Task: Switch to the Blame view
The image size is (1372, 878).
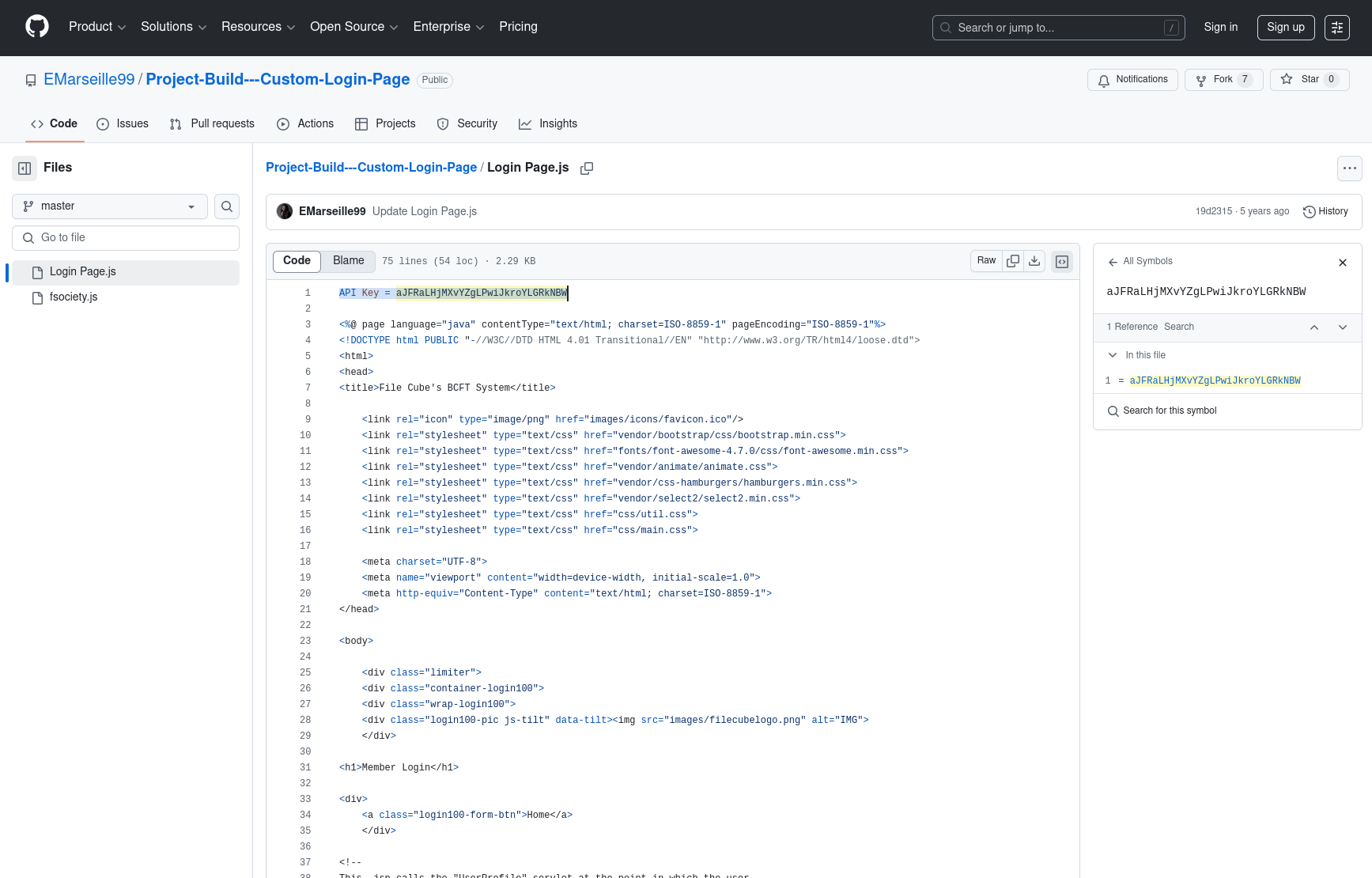Action: 349,261
